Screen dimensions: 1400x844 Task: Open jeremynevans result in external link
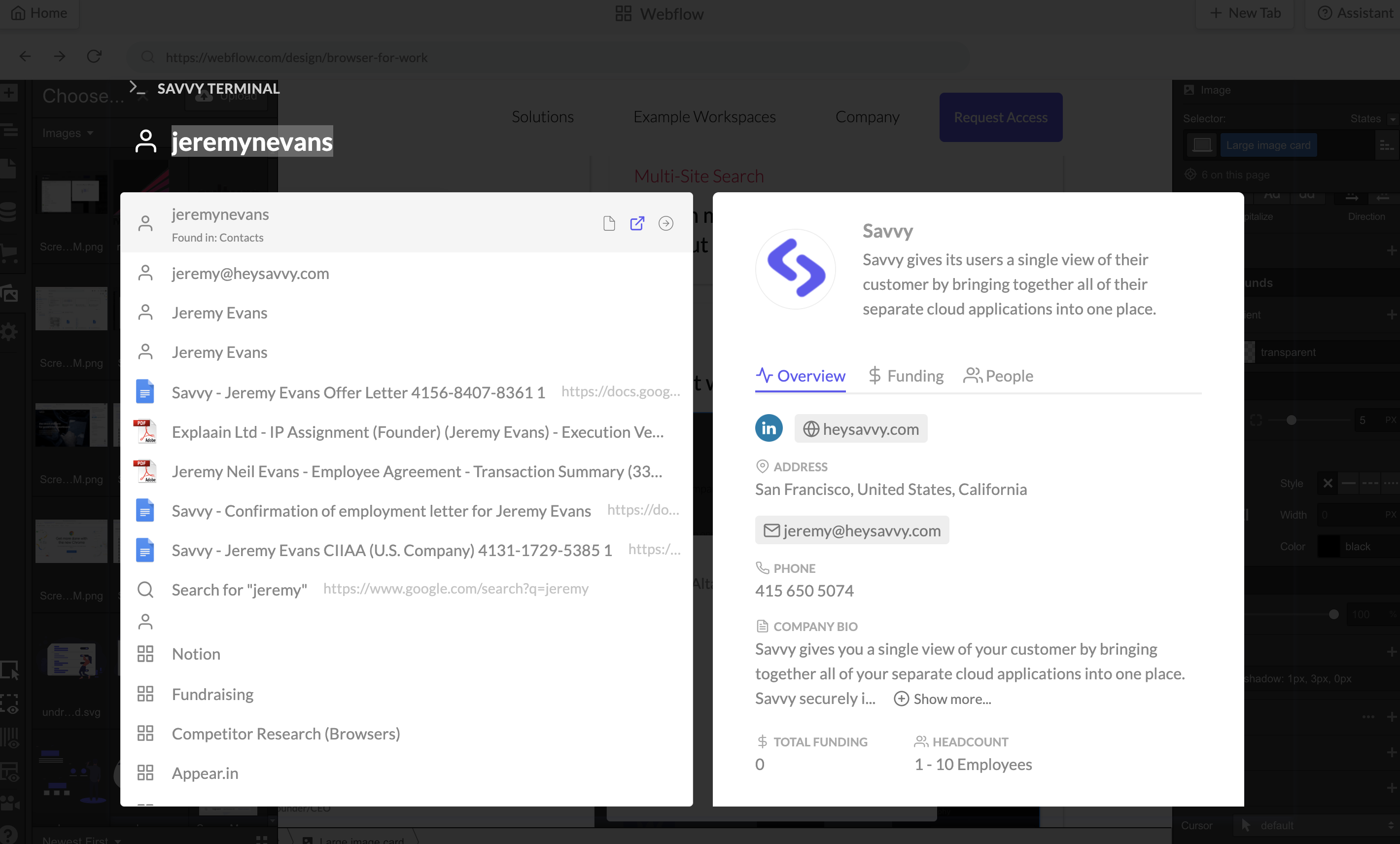(x=637, y=223)
